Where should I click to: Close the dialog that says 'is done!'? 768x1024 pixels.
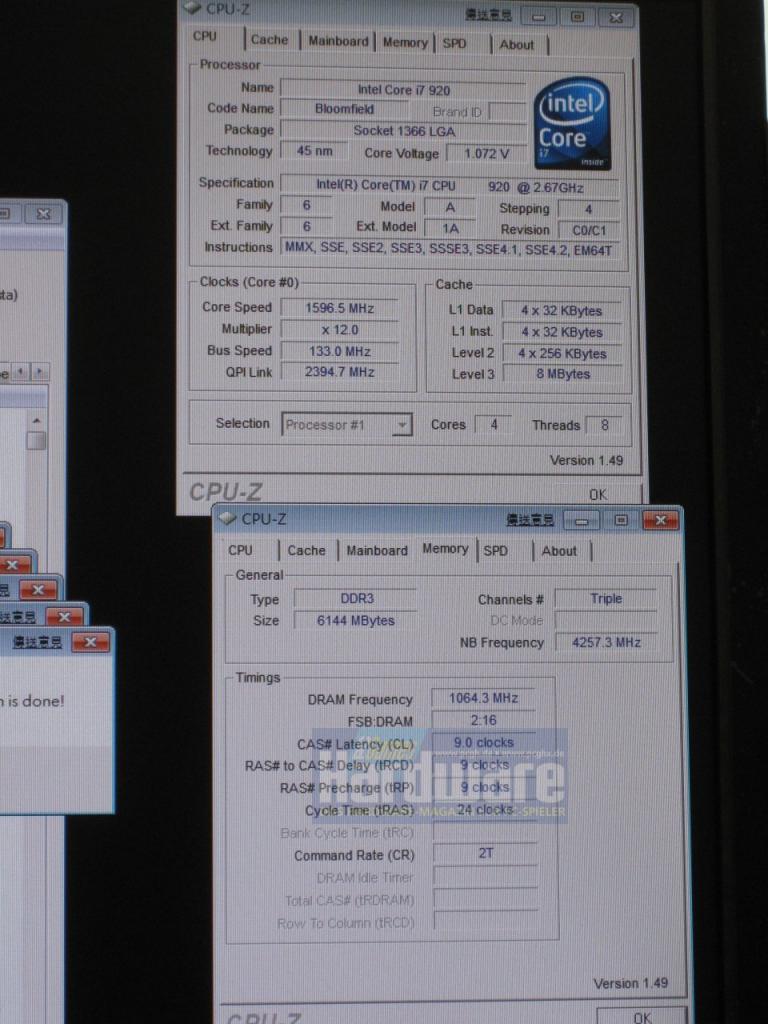point(90,643)
